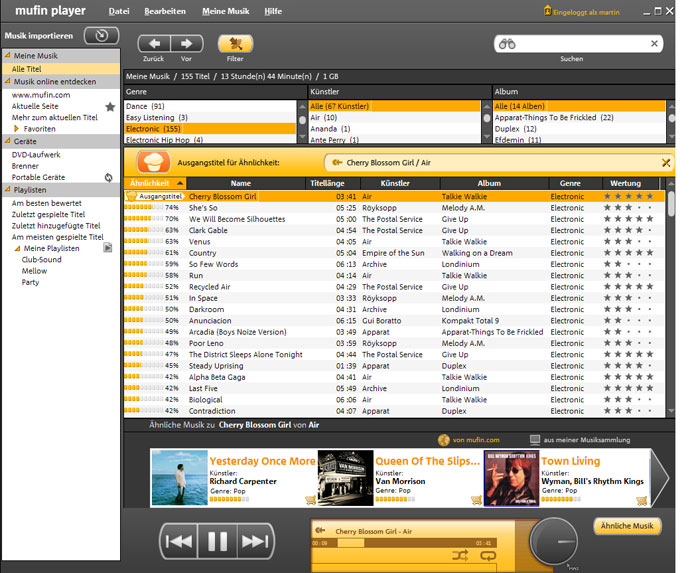Image resolution: width=690 pixels, height=573 pixels.
Task: Toggle repeat playback mode
Action: click(x=486, y=554)
